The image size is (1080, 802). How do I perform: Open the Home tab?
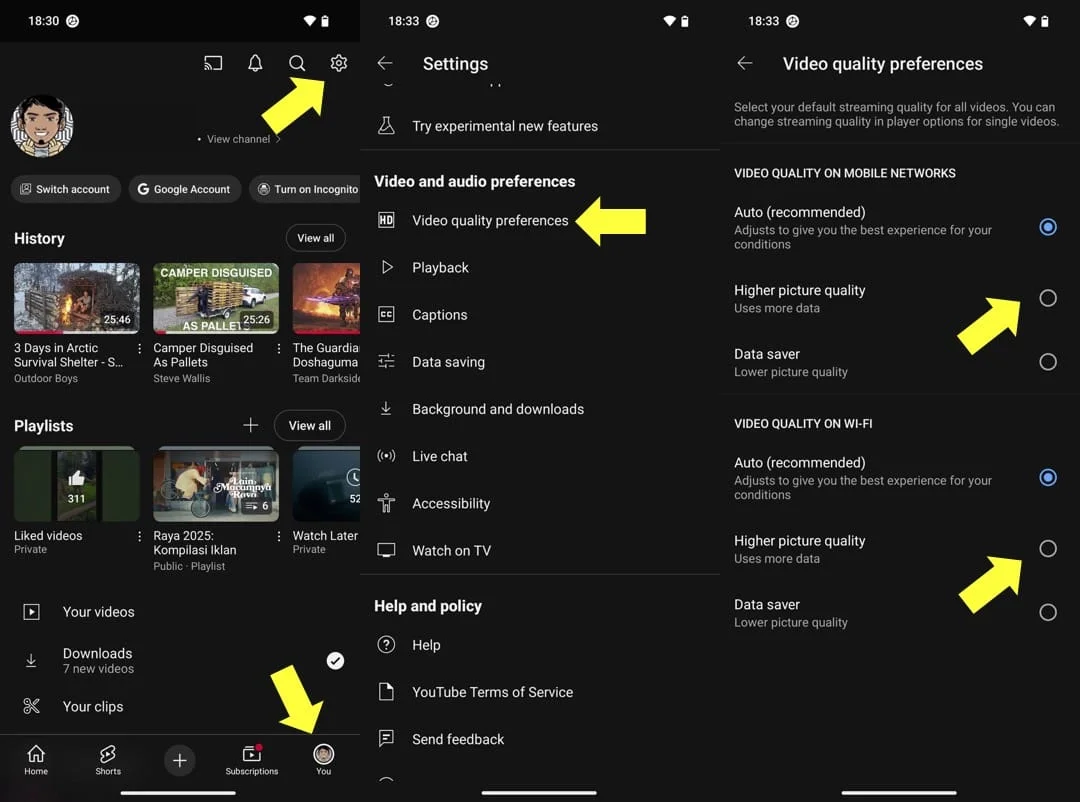[36, 761]
